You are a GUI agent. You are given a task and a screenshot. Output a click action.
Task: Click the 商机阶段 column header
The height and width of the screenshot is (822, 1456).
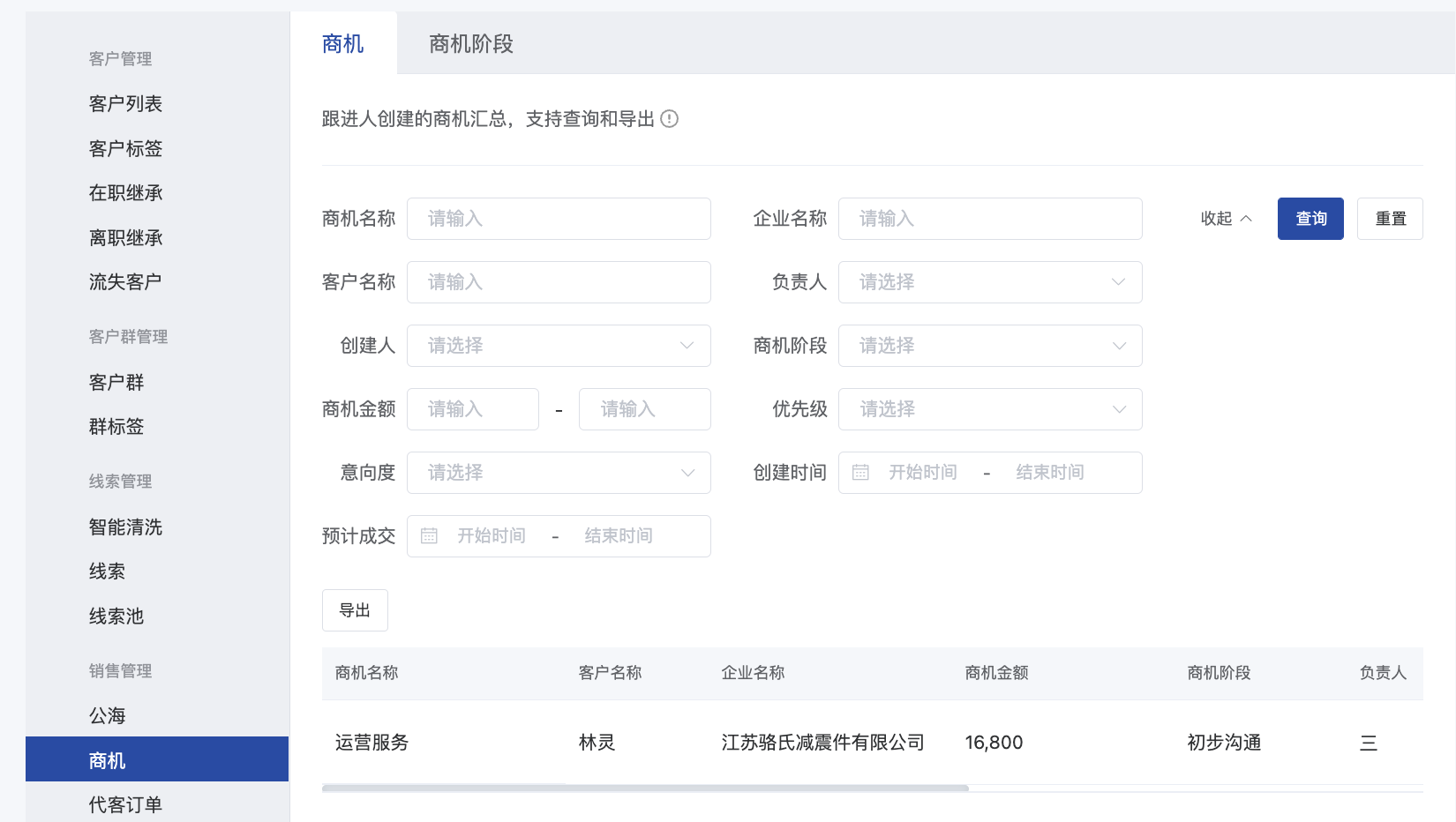(1220, 673)
